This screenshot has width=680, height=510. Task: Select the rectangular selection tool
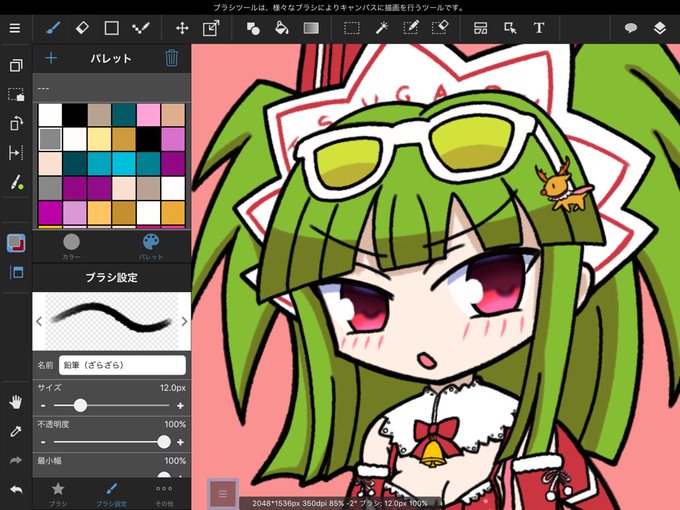[x=352, y=28]
